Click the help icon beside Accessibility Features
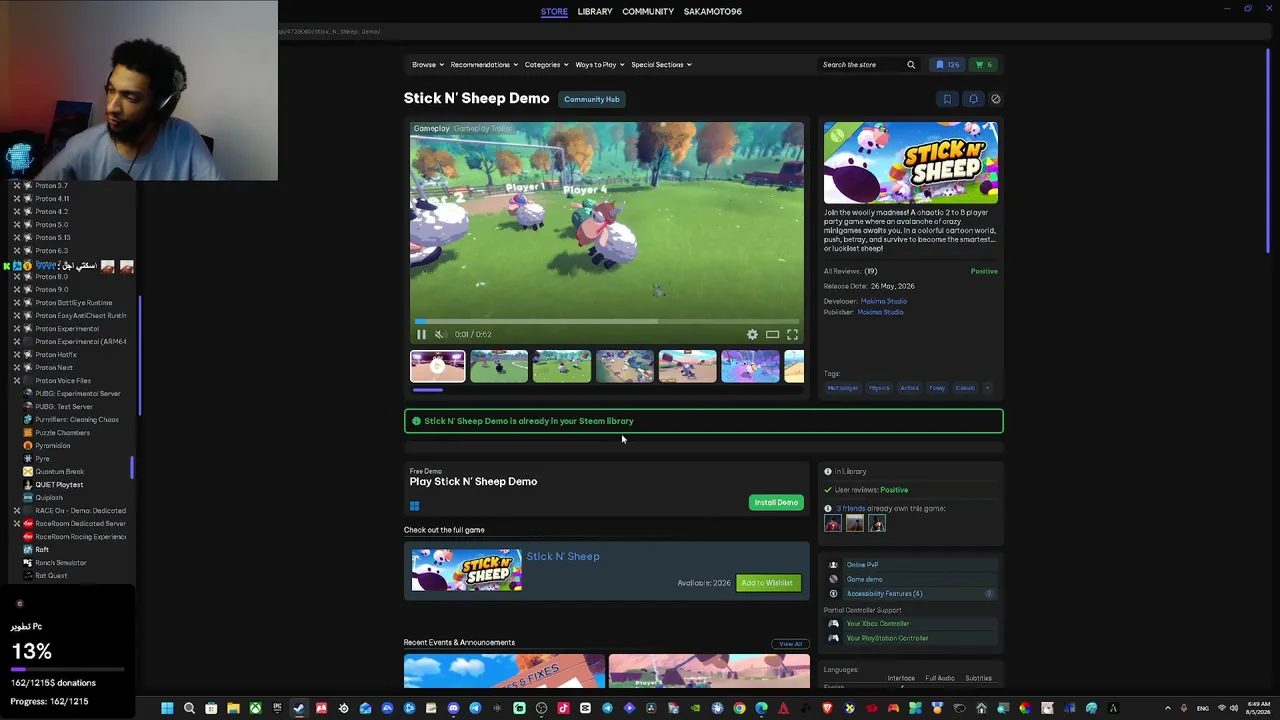This screenshot has width=1280, height=720. [x=990, y=594]
